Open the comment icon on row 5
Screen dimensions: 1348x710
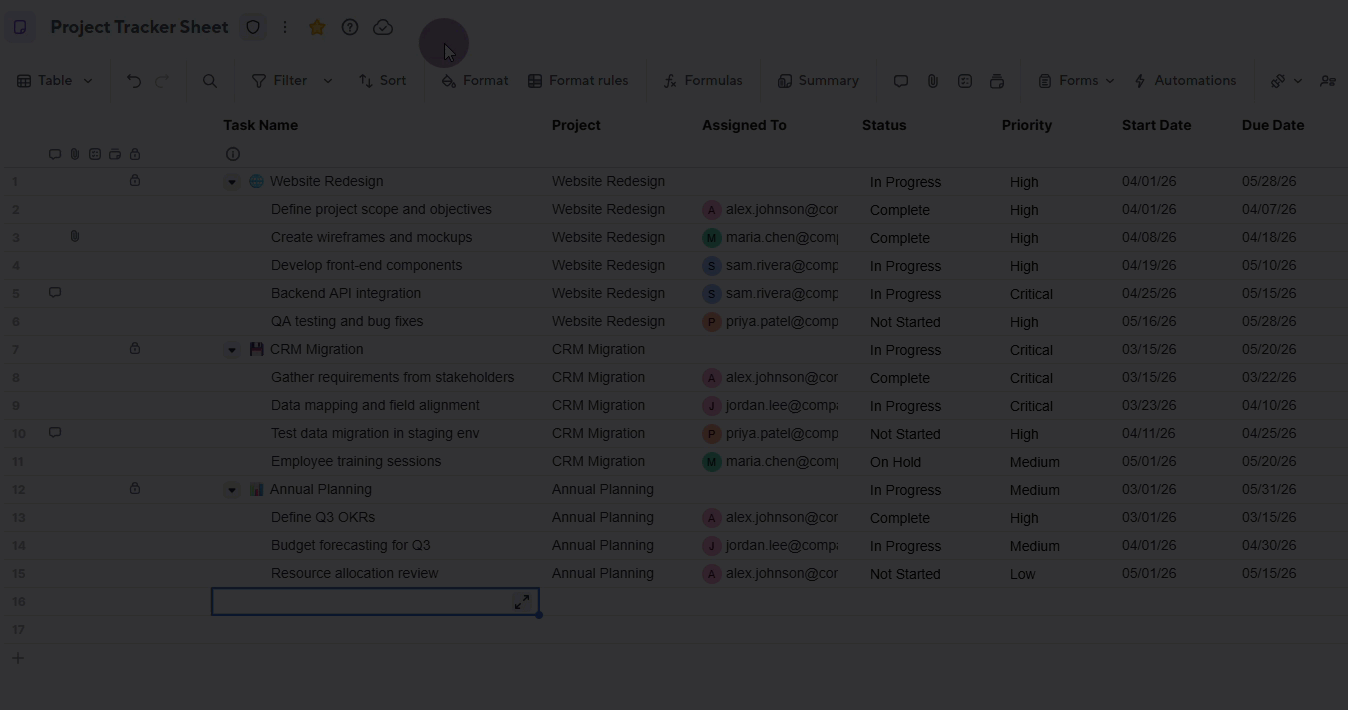[55, 293]
